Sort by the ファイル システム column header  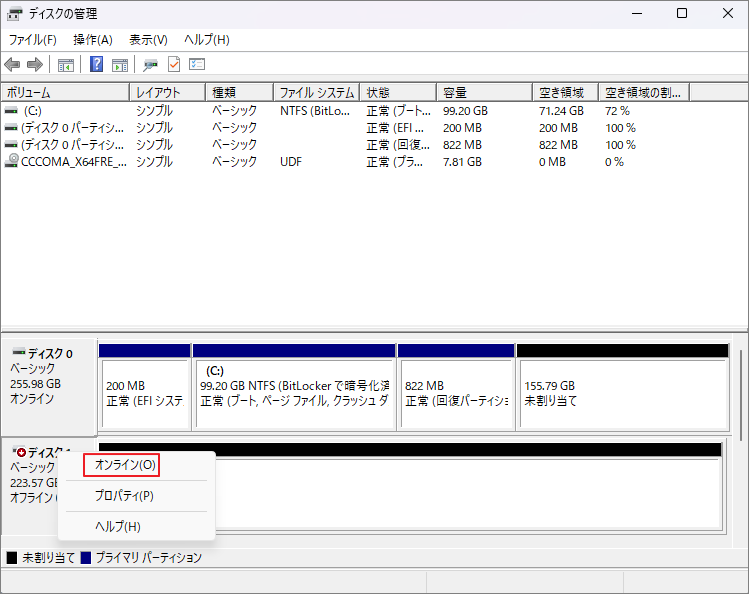316,92
